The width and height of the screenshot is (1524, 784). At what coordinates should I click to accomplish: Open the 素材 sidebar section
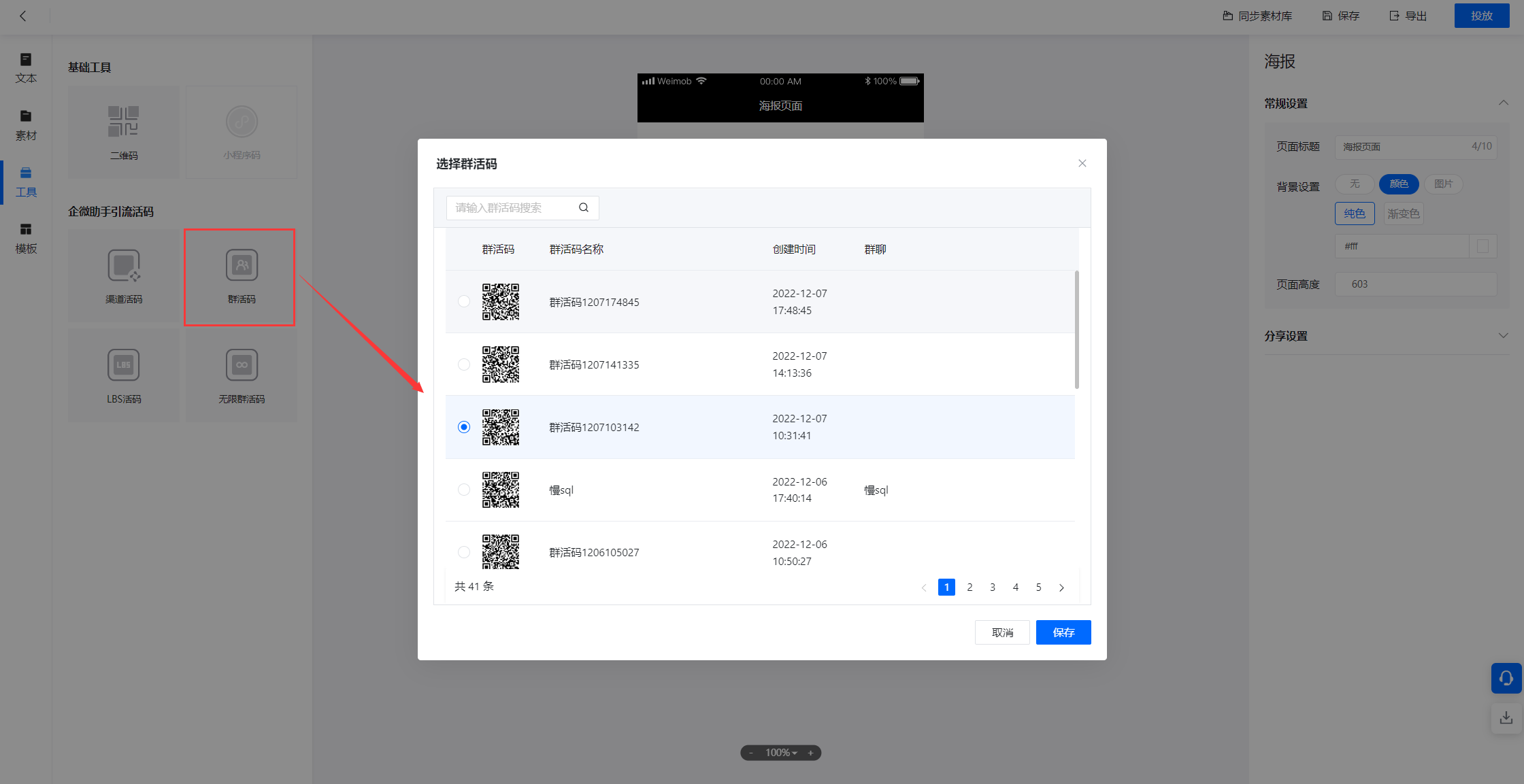click(x=26, y=126)
